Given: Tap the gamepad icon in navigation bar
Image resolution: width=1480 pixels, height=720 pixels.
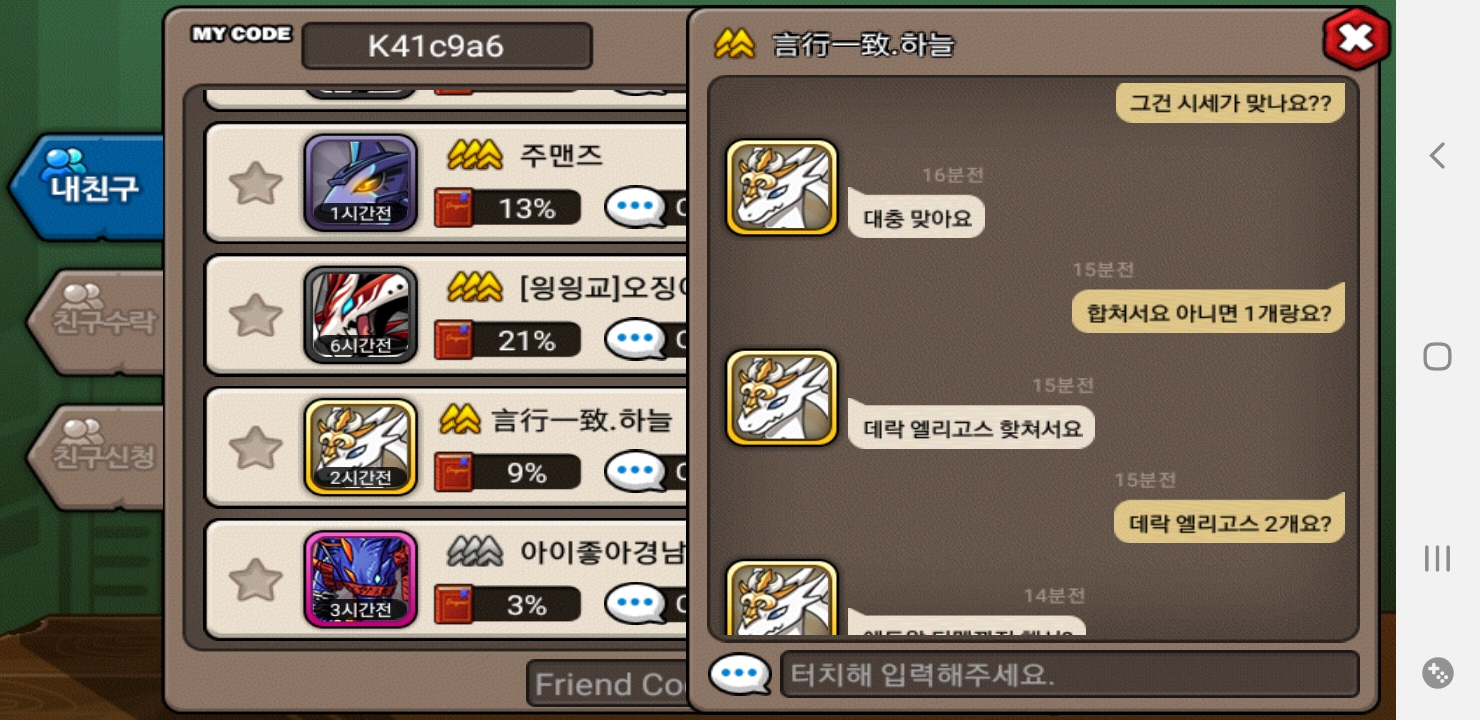Looking at the screenshot, I should tap(1437, 673).
